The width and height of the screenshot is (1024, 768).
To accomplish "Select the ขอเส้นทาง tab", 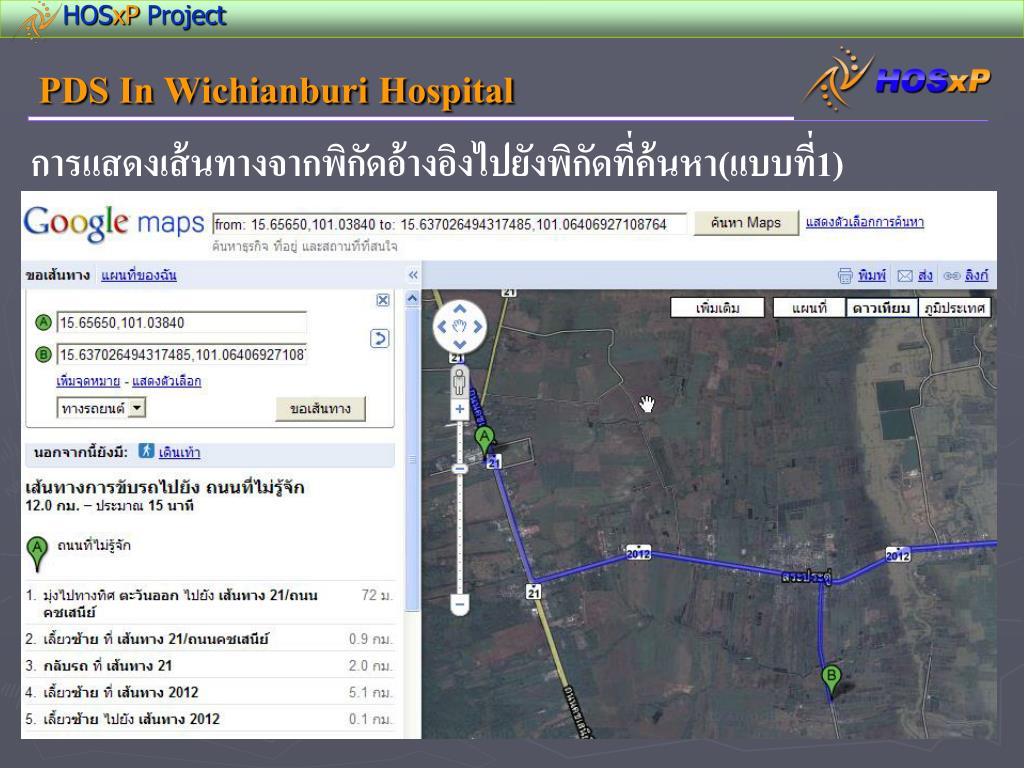I will pyautogui.click(x=57, y=275).
